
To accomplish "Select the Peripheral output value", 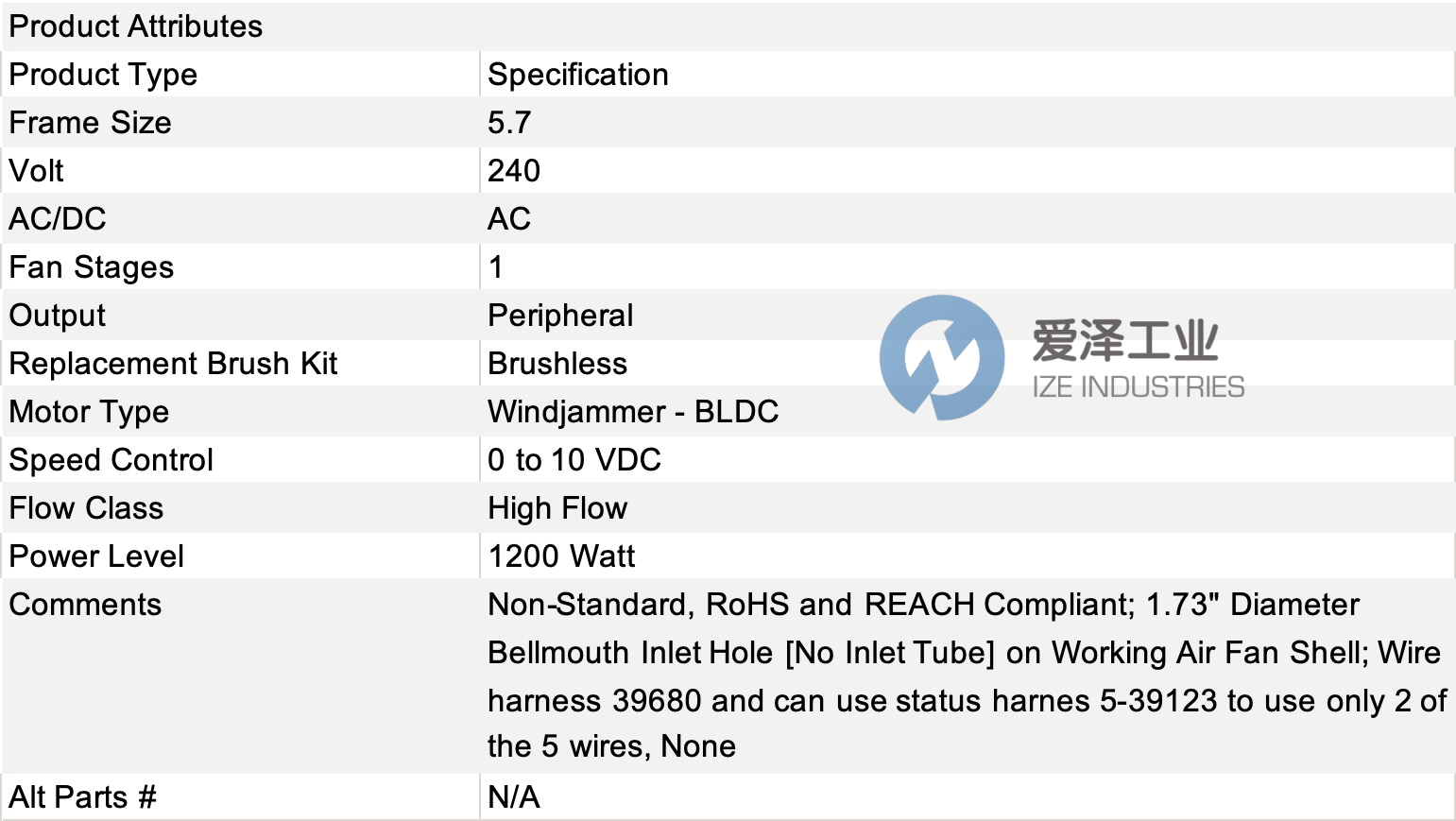I will 560,316.
